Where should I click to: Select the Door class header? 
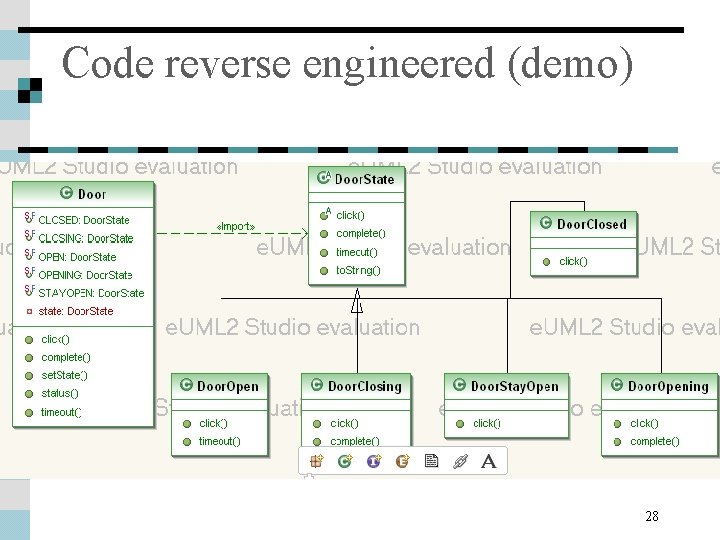click(x=83, y=194)
